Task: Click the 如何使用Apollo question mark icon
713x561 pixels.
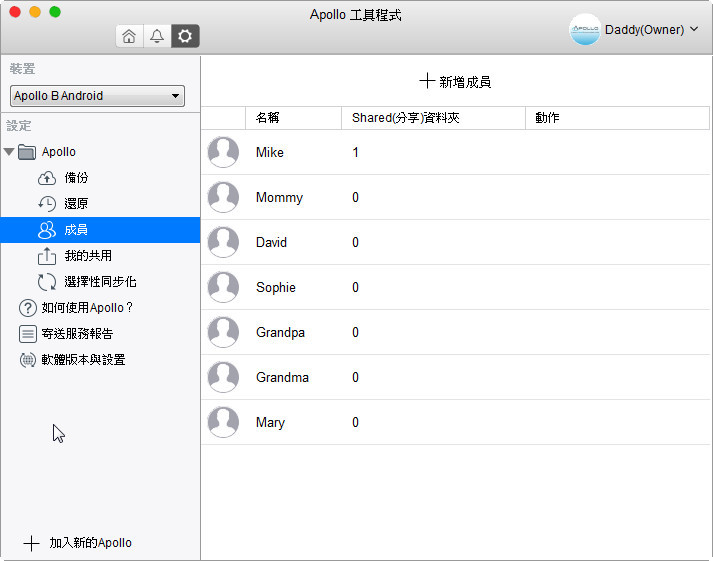Action: pyautogui.click(x=28, y=308)
